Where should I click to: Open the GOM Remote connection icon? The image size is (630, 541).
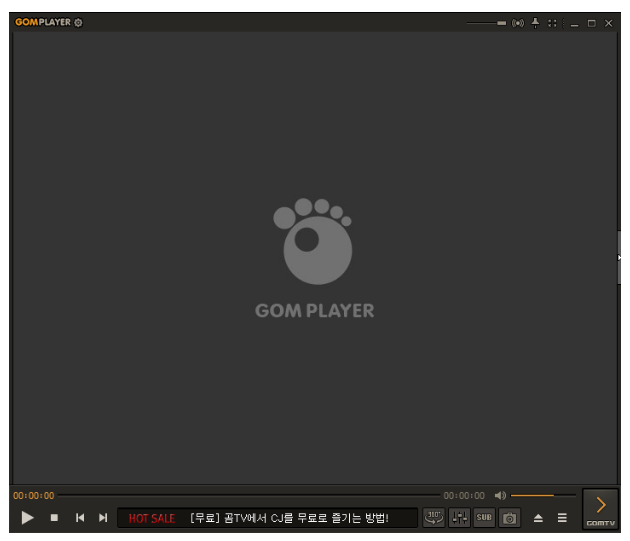click(x=518, y=23)
